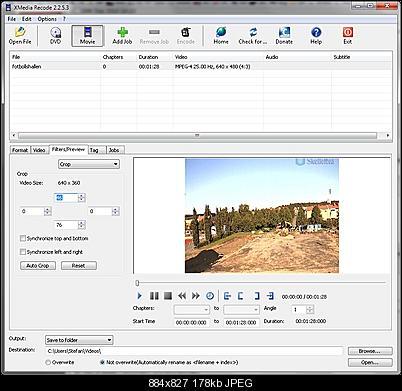Switch to the Format tab
Viewport: 402px width, 391px height.
click(20, 150)
